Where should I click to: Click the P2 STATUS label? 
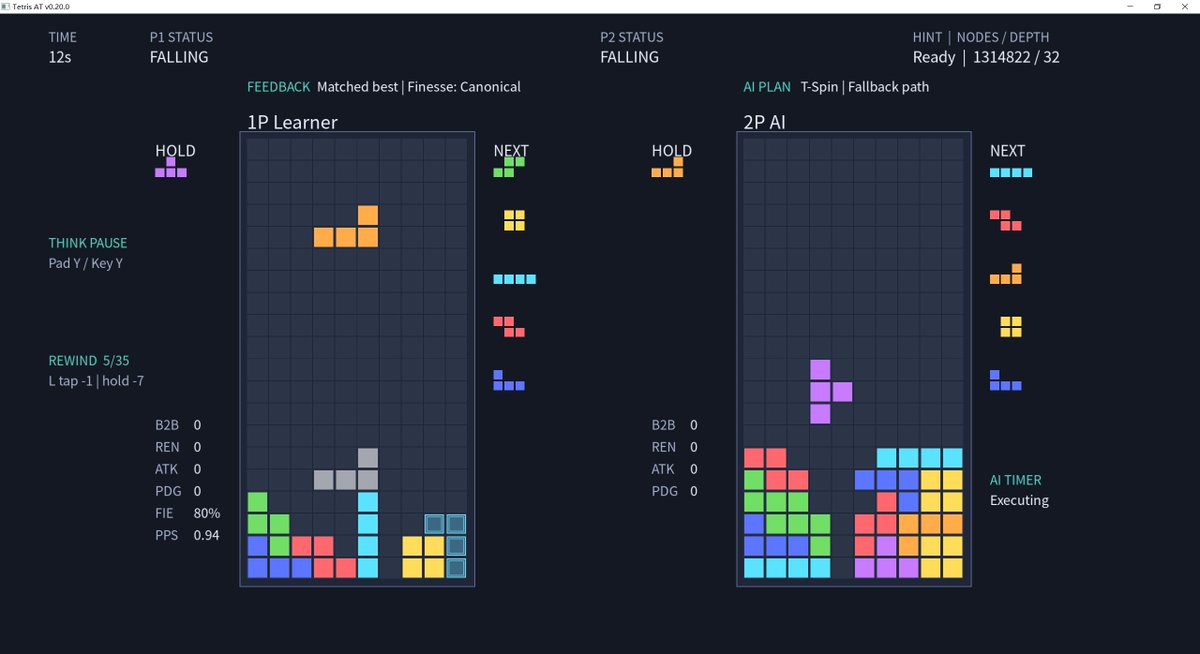(x=632, y=37)
